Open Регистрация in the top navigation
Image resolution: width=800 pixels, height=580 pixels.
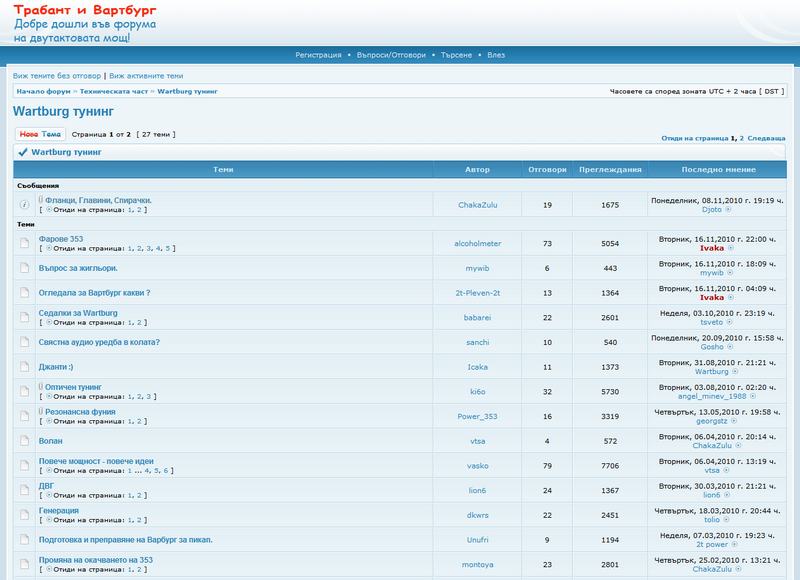(x=318, y=55)
